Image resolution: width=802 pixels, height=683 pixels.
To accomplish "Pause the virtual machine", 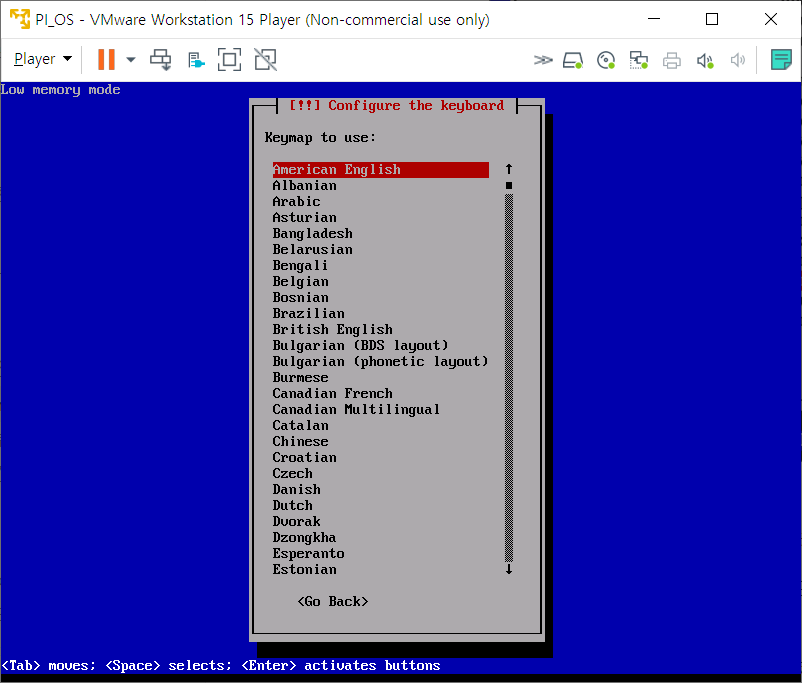I will pyautogui.click(x=106, y=59).
